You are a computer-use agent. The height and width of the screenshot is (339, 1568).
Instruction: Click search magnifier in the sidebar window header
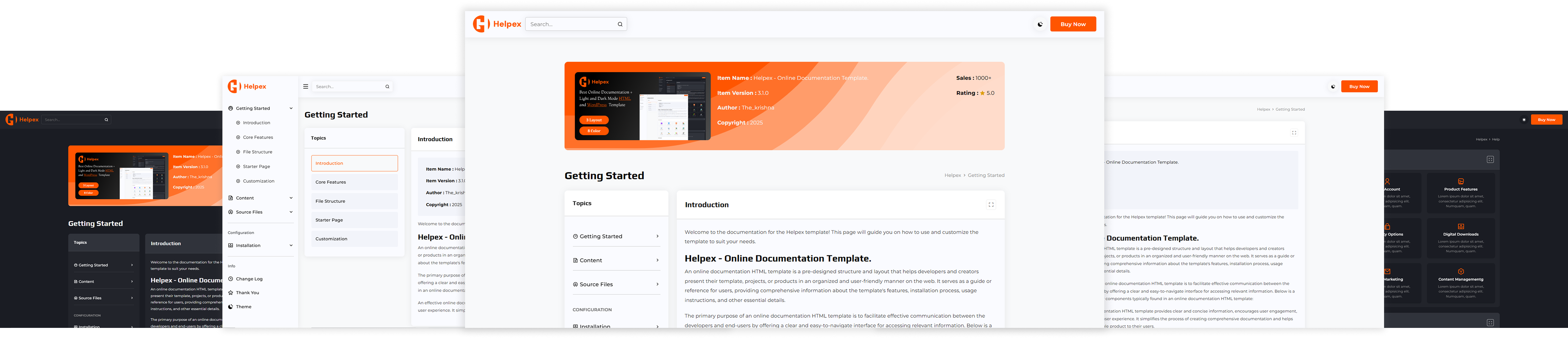[x=387, y=87]
